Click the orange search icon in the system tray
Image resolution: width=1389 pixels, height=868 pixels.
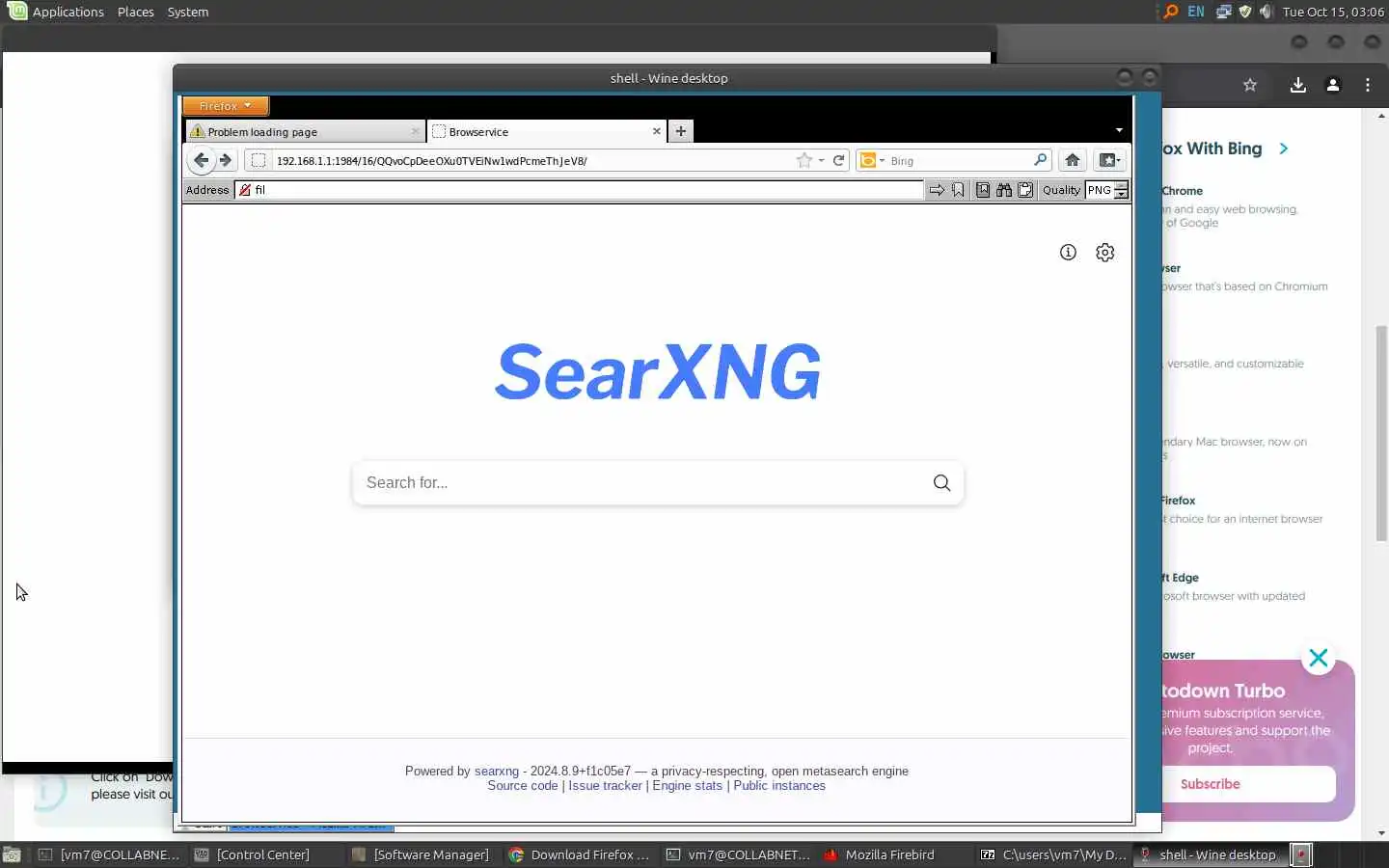(x=1170, y=12)
